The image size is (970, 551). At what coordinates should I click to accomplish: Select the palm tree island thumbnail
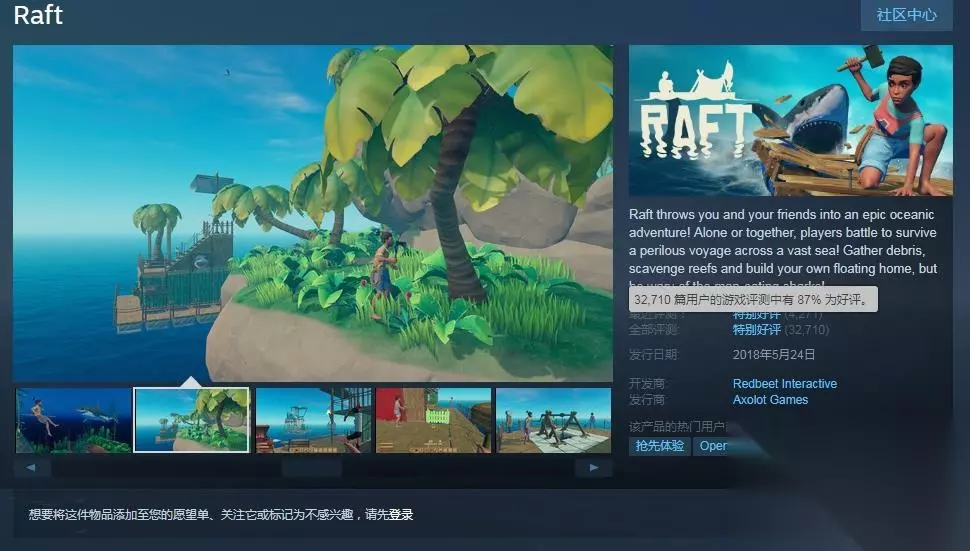pos(192,421)
